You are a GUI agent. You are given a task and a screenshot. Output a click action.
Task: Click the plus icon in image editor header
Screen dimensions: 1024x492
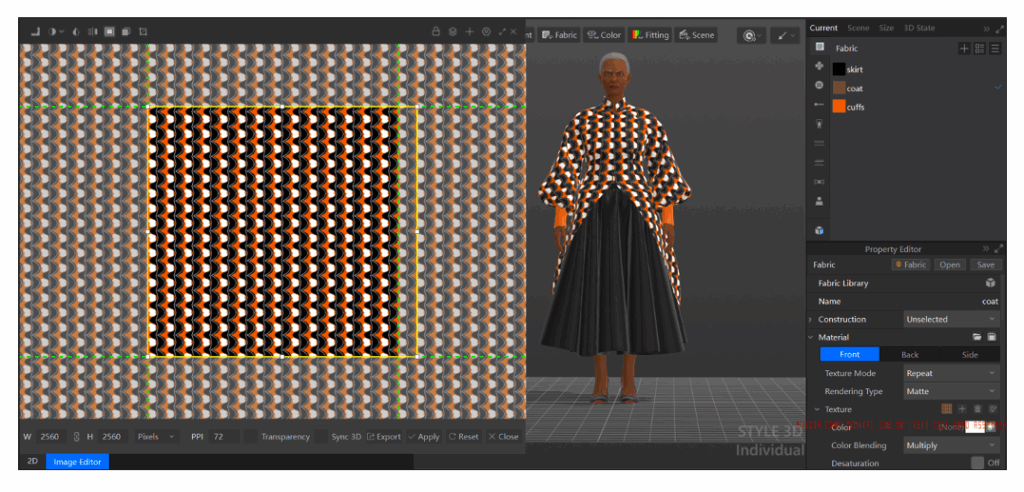click(x=469, y=31)
